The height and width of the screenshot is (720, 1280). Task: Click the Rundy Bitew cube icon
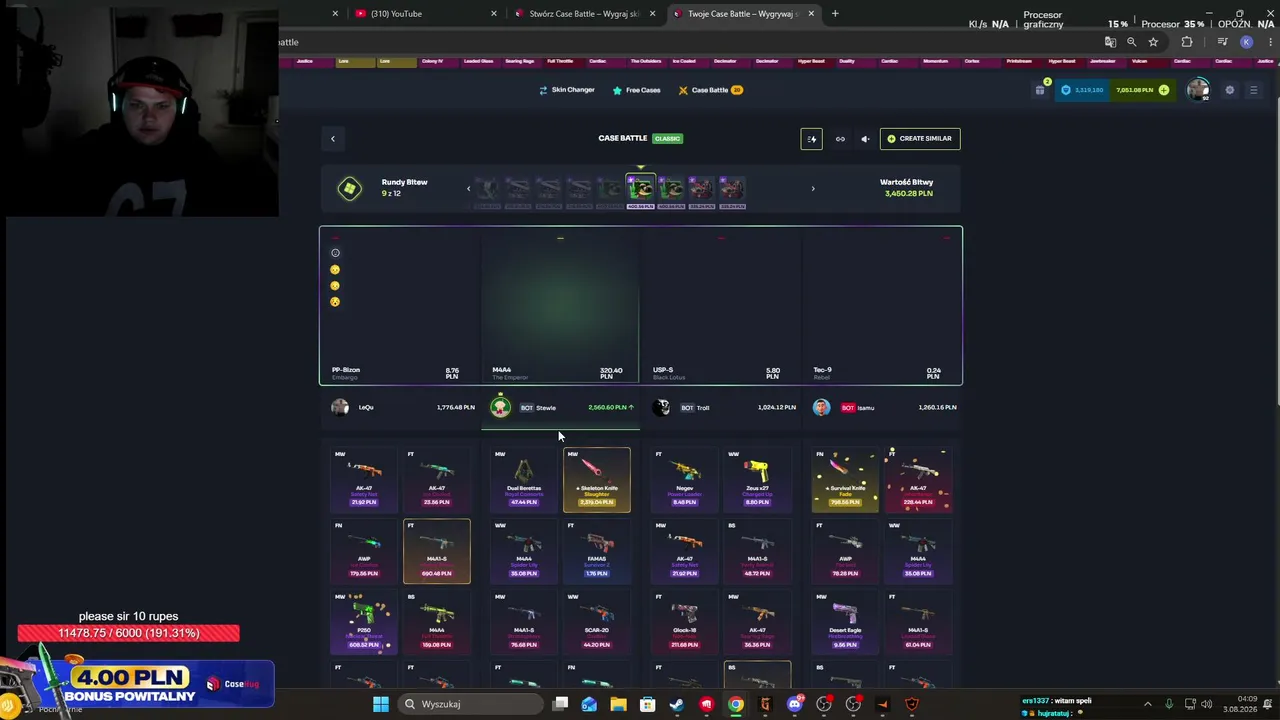[x=349, y=189]
